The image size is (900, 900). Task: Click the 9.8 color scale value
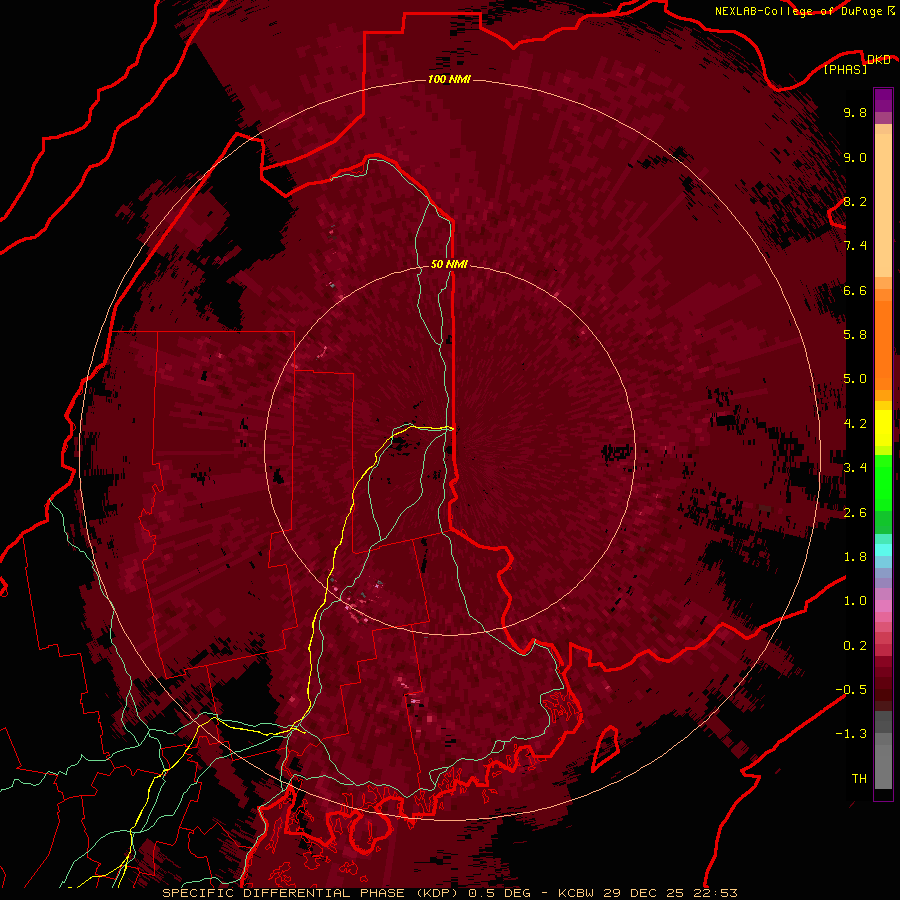click(x=855, y=112)
